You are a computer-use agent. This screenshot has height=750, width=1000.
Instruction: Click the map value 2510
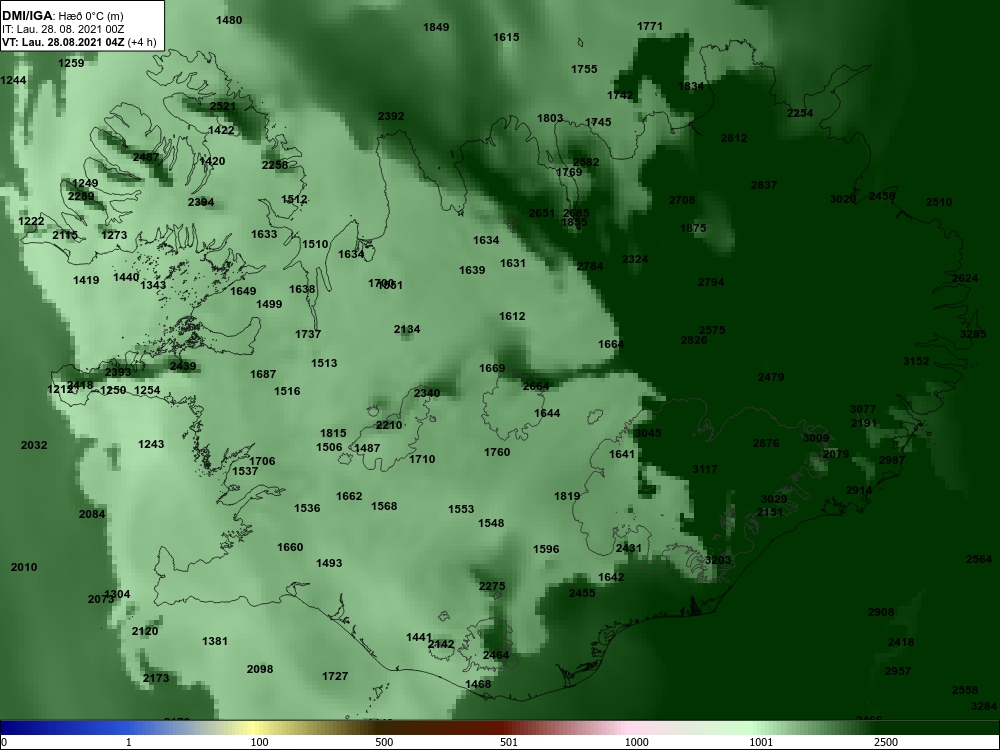tap(939, 202)
